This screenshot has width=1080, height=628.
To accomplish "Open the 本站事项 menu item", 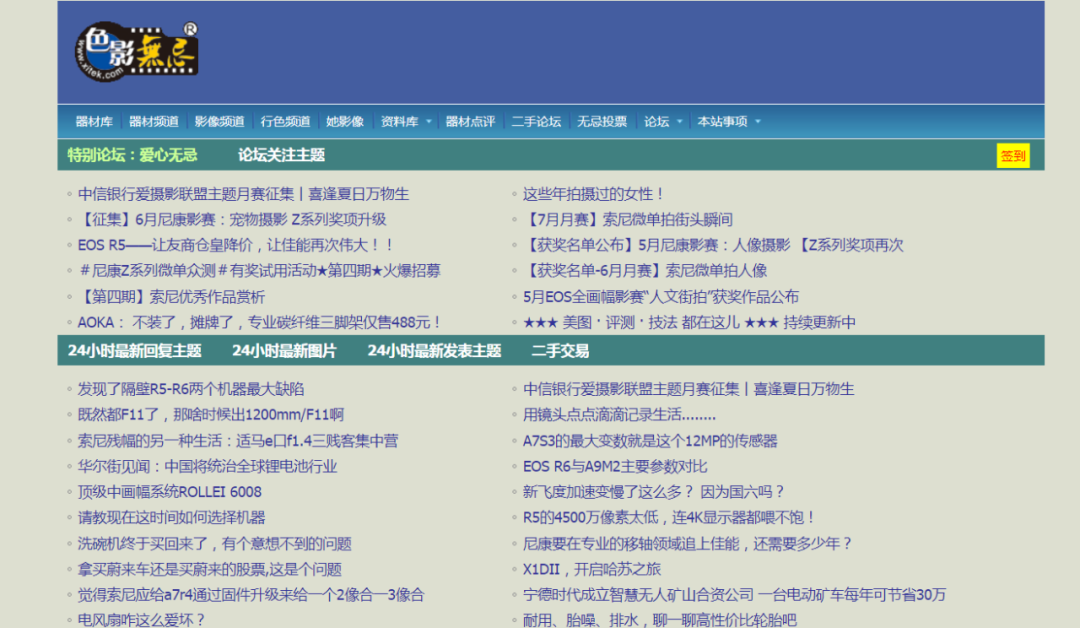I will (723, 122).
